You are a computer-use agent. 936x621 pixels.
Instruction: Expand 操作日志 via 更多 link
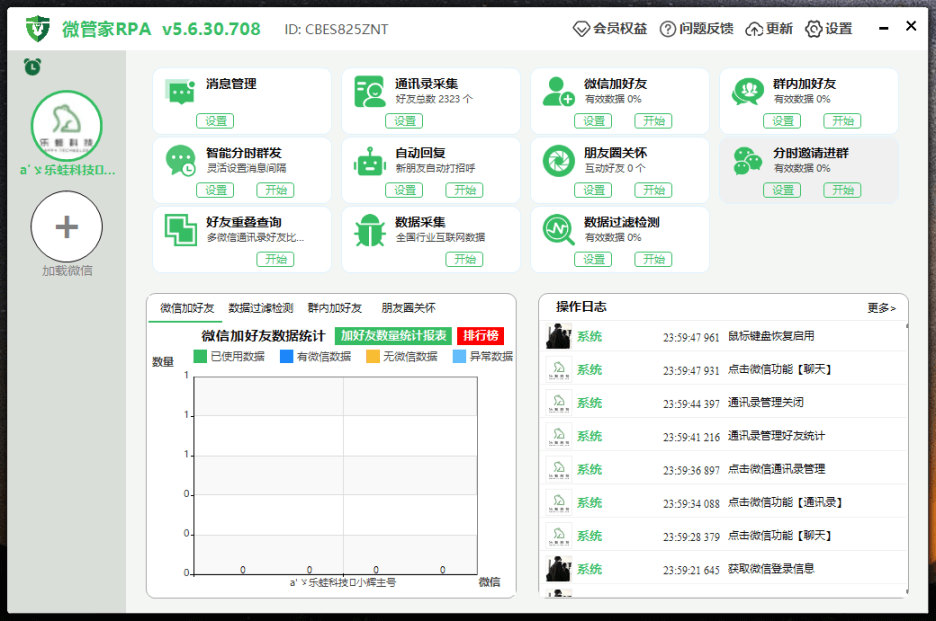[x=880, y=309]
